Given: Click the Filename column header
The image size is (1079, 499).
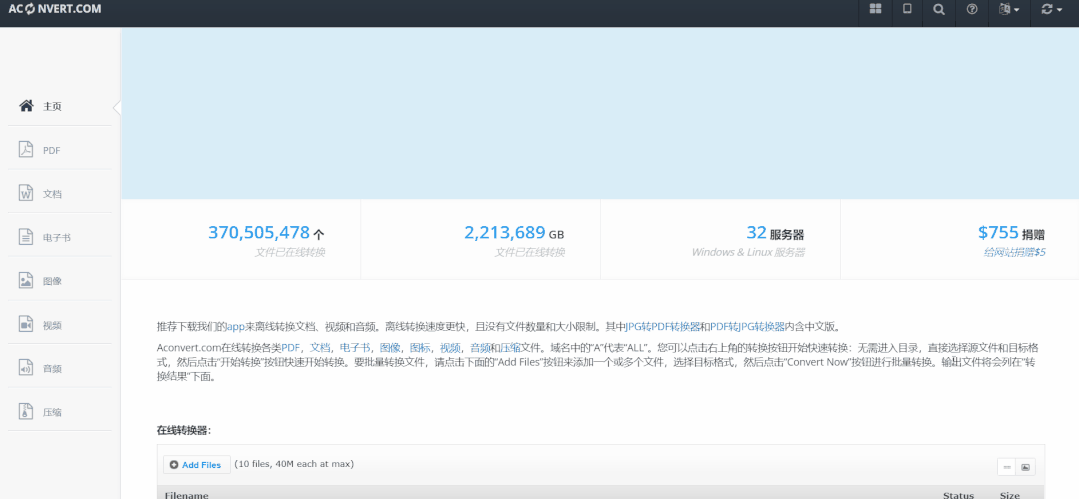Looking at the screenshot, I should (186, 495).
